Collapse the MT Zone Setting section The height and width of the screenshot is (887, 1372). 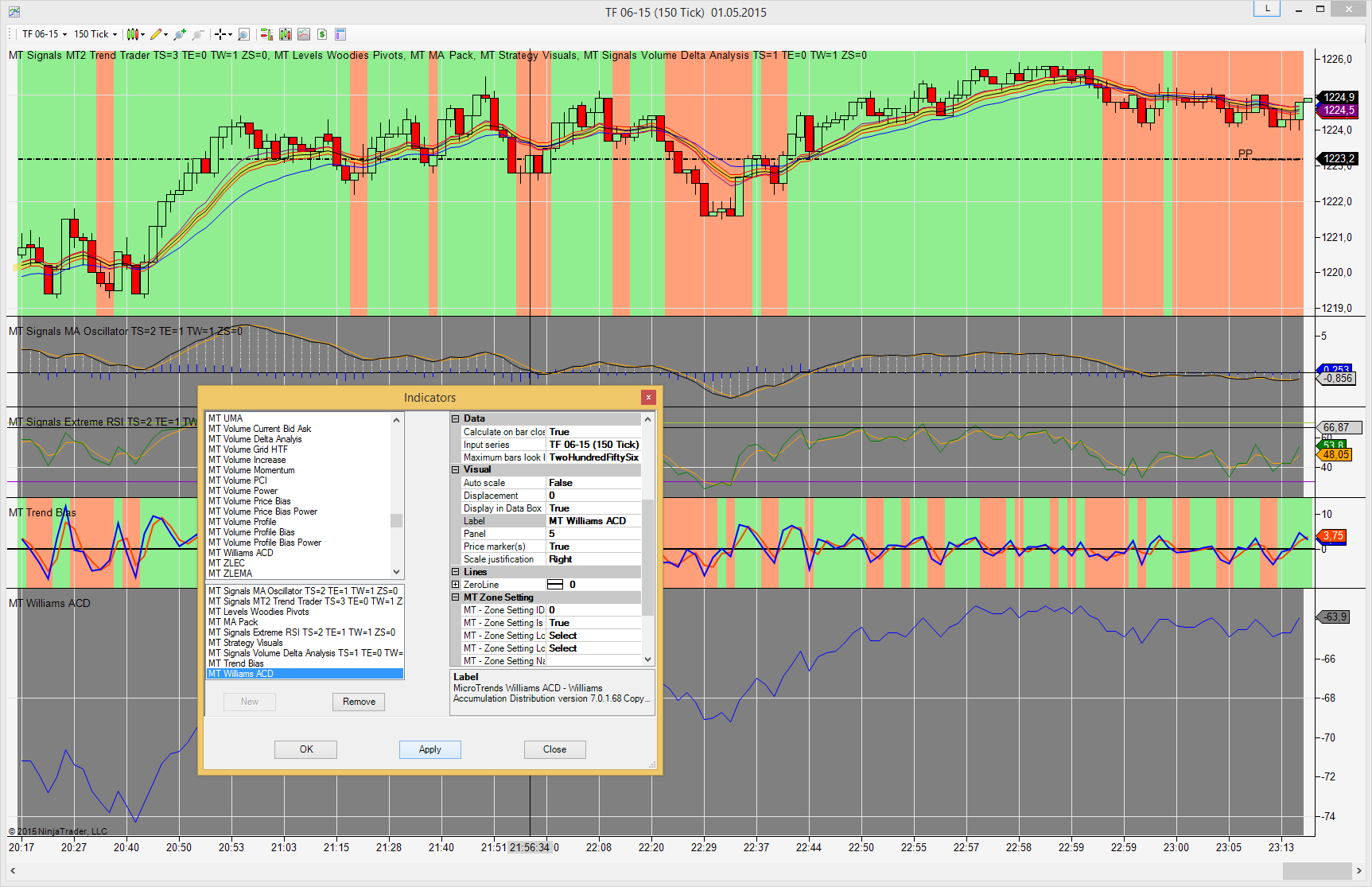[456, 597]
